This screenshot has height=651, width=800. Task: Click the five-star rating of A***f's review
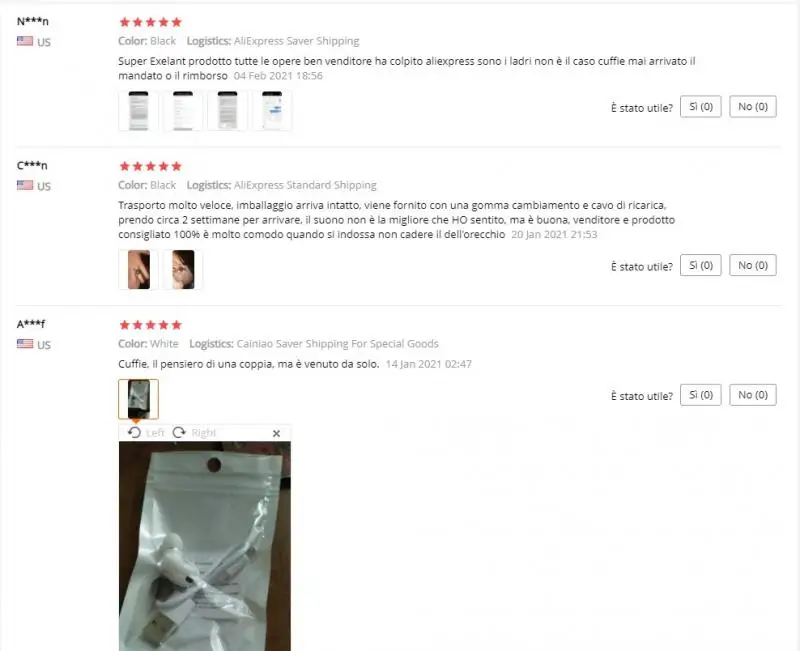tap(150, 325)
